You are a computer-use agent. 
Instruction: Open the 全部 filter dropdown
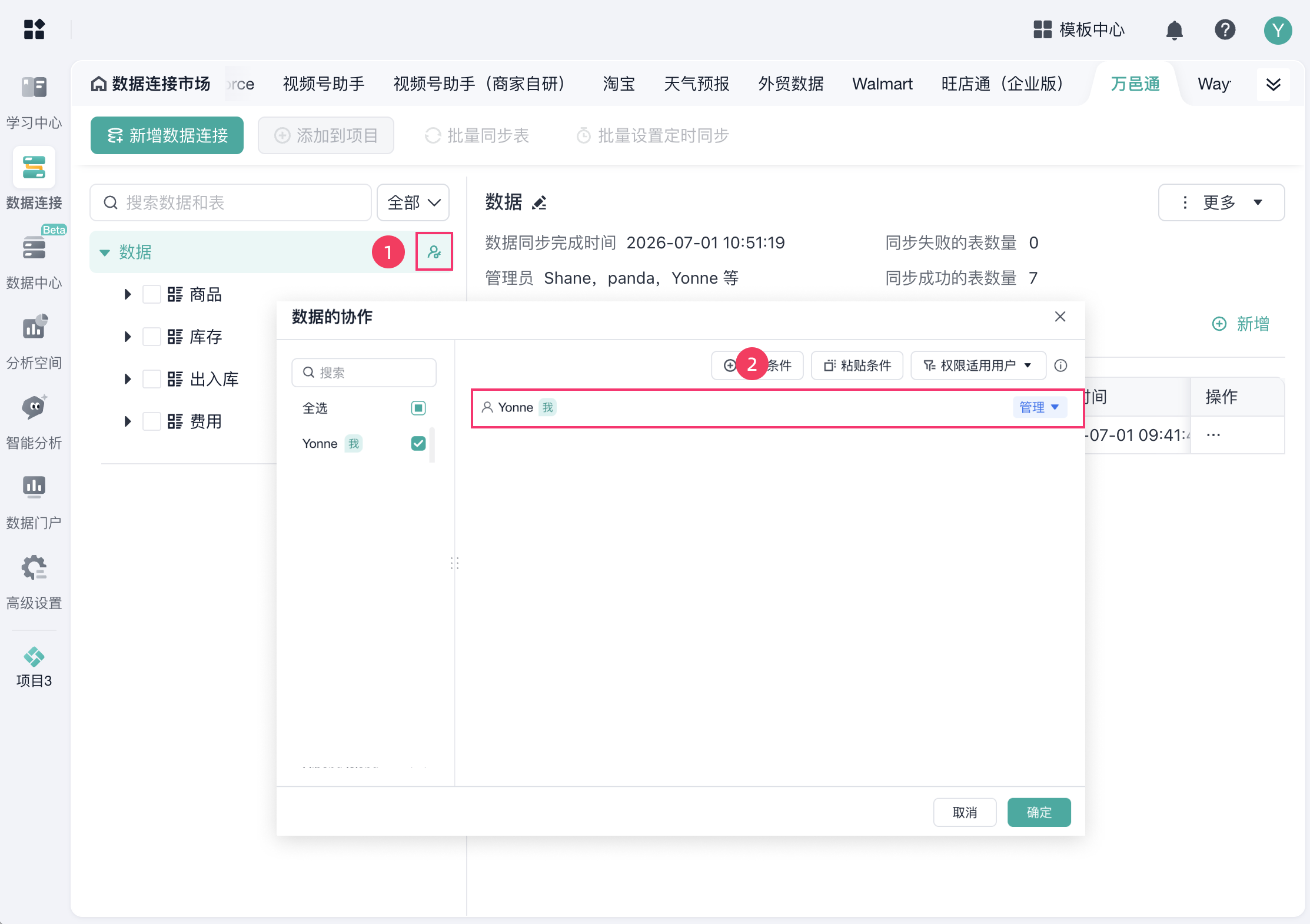pos(413,202)
